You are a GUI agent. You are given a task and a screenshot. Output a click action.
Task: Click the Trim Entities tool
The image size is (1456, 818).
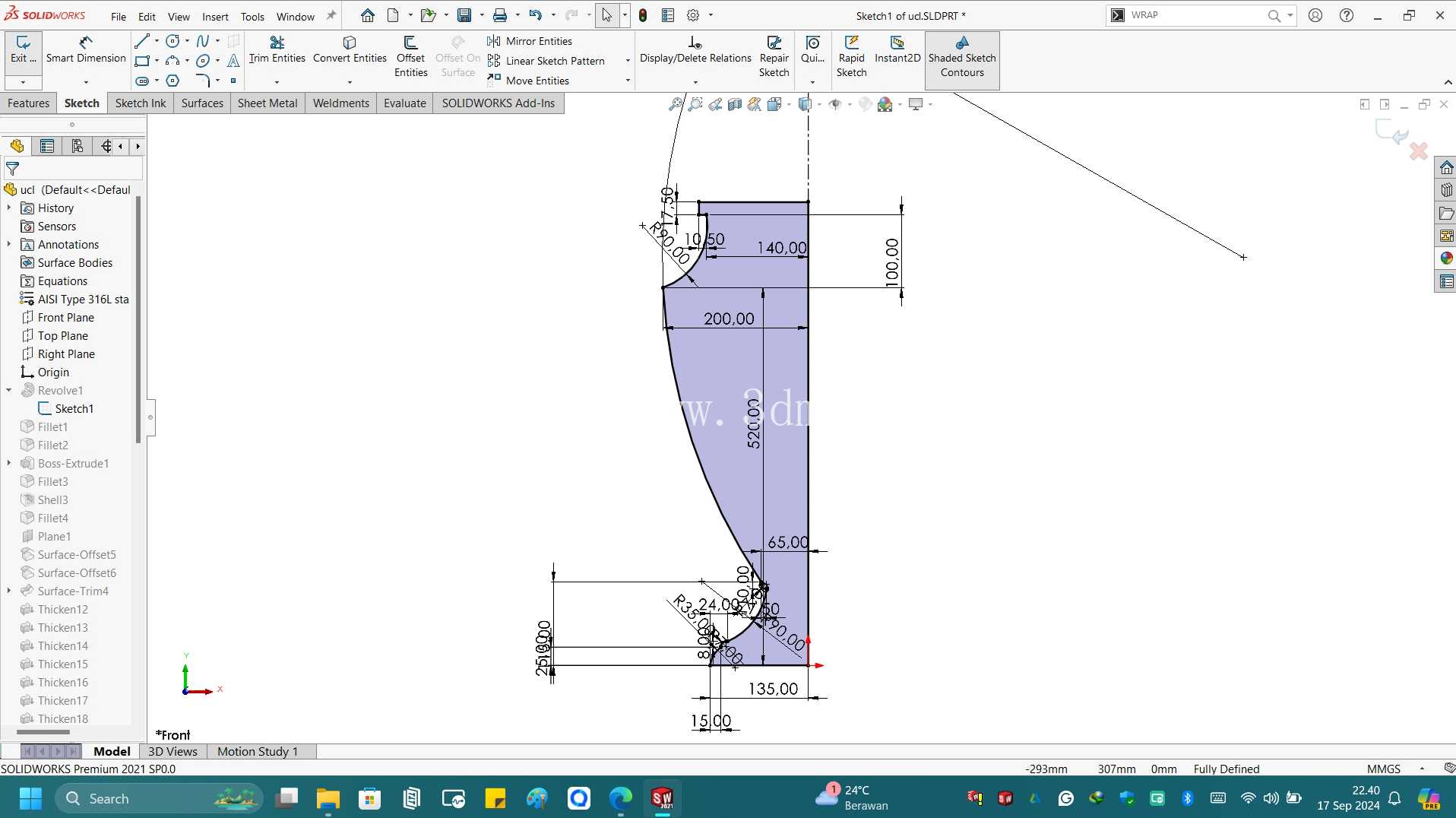pyautogui.click(x=277, y=50)
